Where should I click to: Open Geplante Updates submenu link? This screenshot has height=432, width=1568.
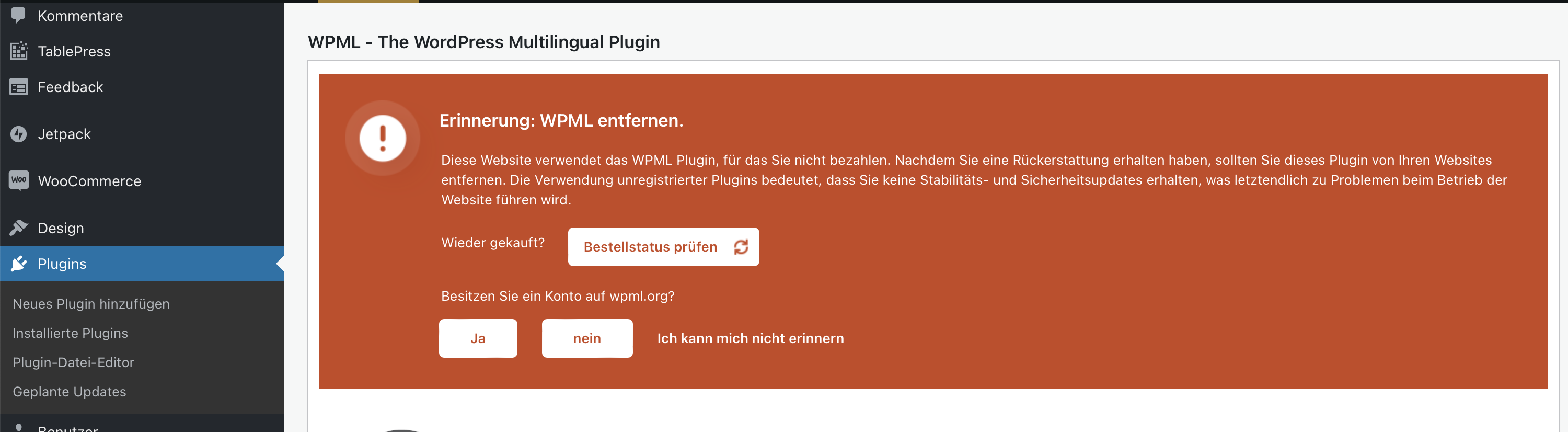click(70, 391)
